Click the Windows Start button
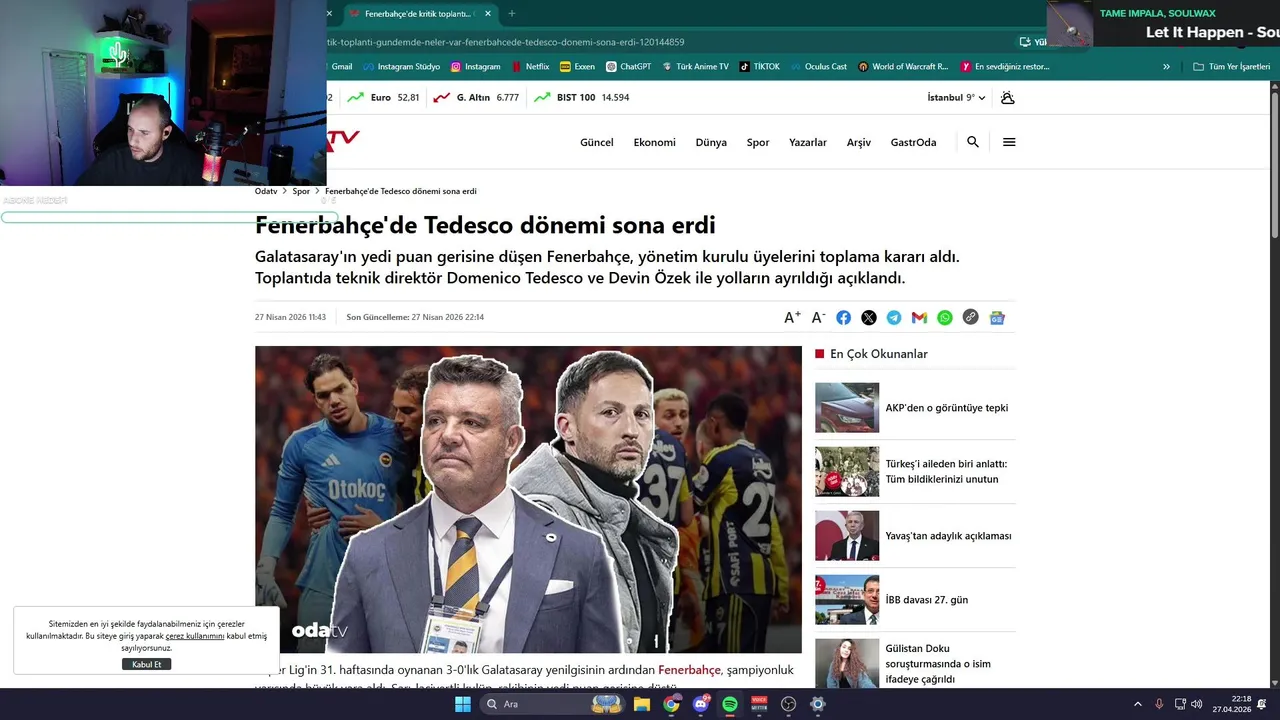Image resolution: width=1280 pixels, height=720 pixels. 462,704
